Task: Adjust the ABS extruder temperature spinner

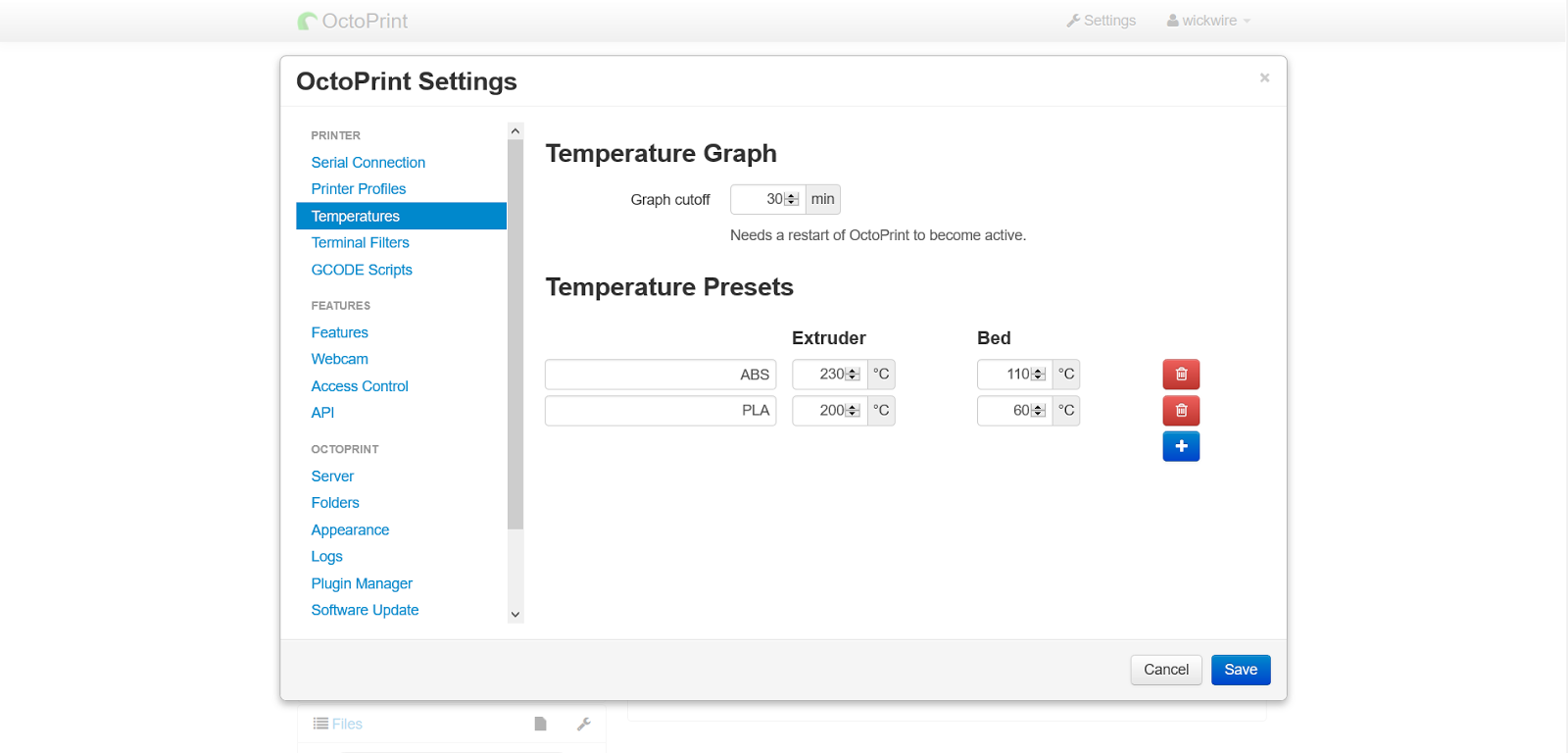Action: (853, 375)
